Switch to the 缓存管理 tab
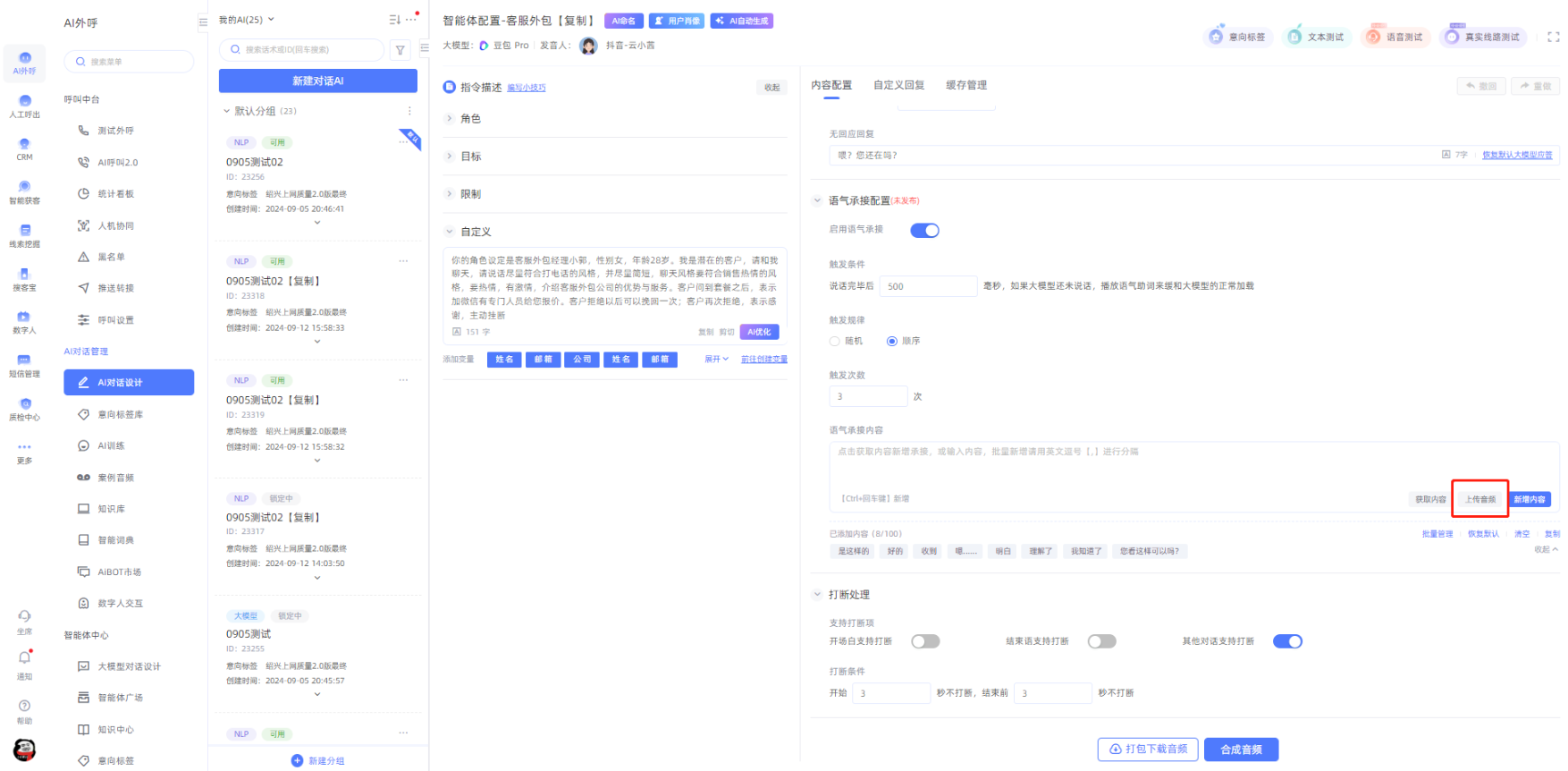 pos(966,85)
